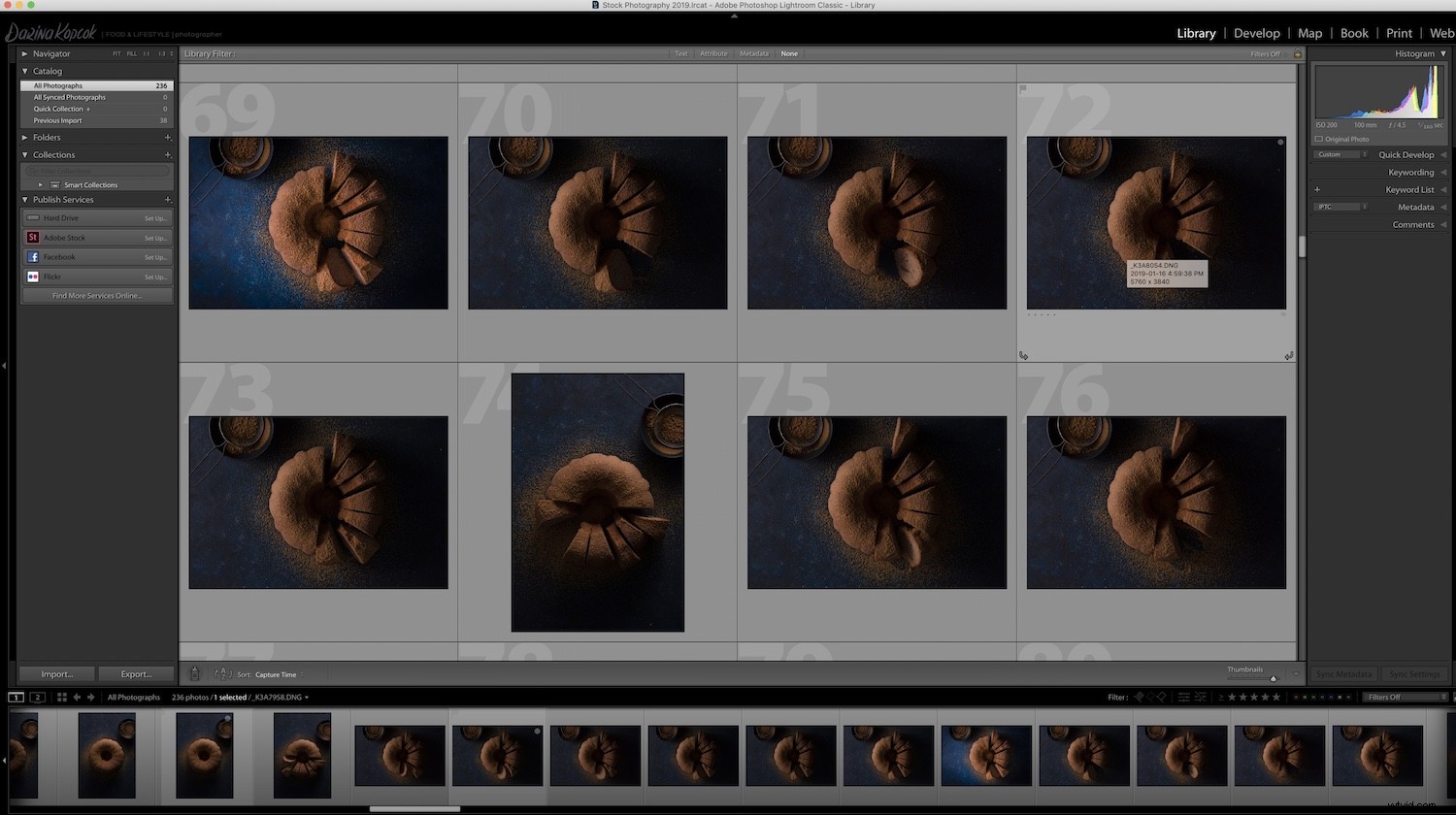The height and width of the screenshot is (815, 1456).
Task: Open the Facebook publish service
Action: coord(59,256)
